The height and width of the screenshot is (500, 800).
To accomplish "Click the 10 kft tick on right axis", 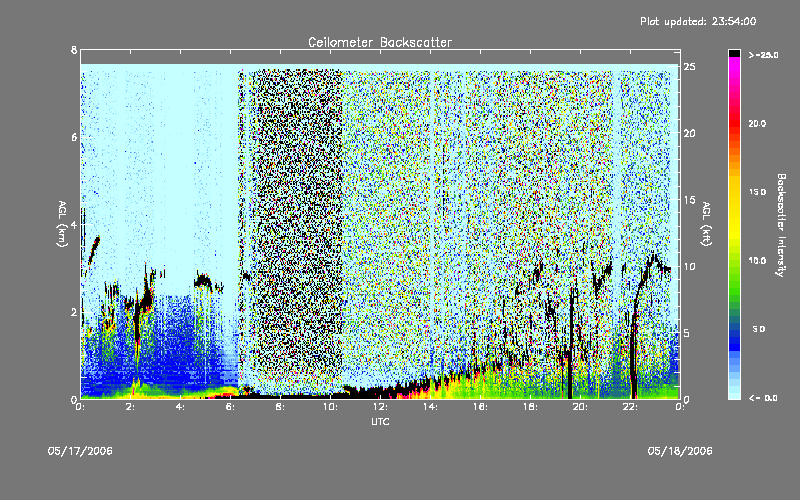I will click(x=689, y=266).
